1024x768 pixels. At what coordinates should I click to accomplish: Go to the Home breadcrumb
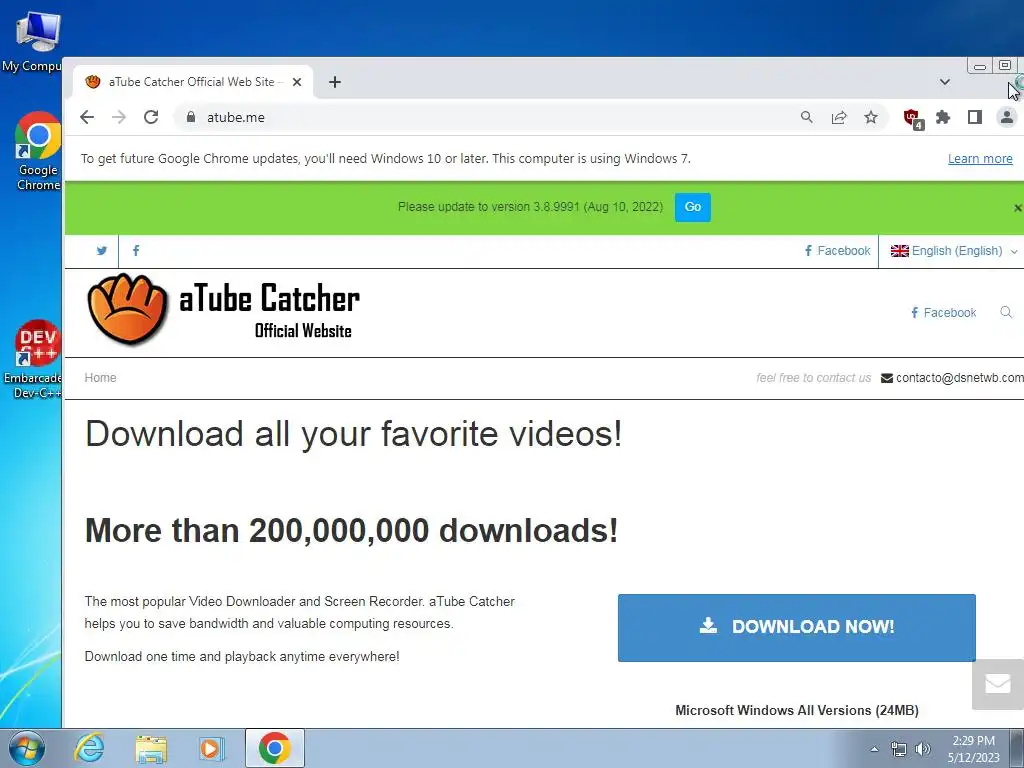point(101,378)
